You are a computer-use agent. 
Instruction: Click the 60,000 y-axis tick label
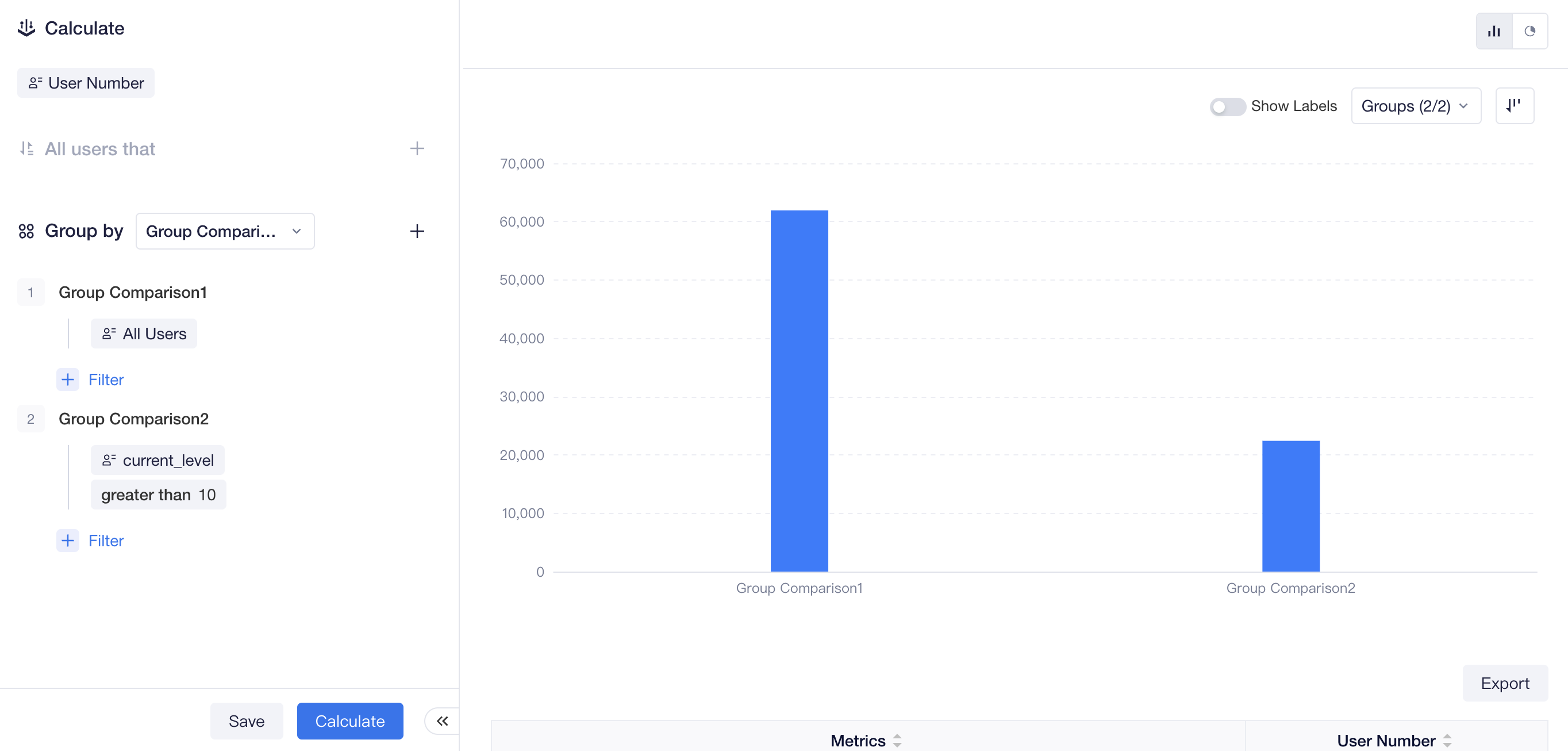(522, 222)
